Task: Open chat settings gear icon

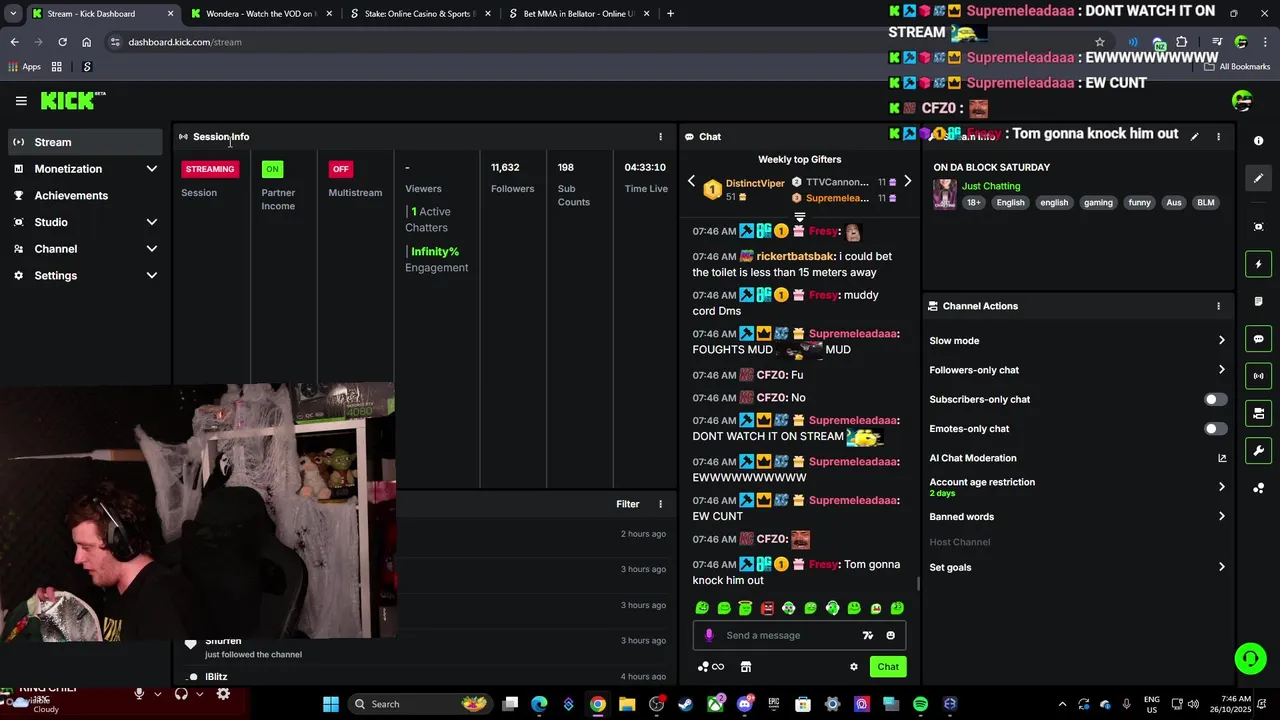Action: [x=854, y=667]
